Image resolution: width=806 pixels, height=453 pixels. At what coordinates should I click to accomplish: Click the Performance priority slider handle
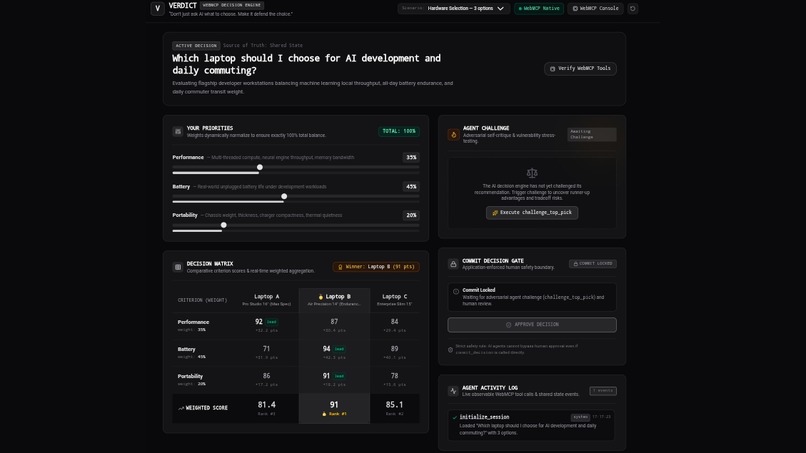tap(260, 167)
